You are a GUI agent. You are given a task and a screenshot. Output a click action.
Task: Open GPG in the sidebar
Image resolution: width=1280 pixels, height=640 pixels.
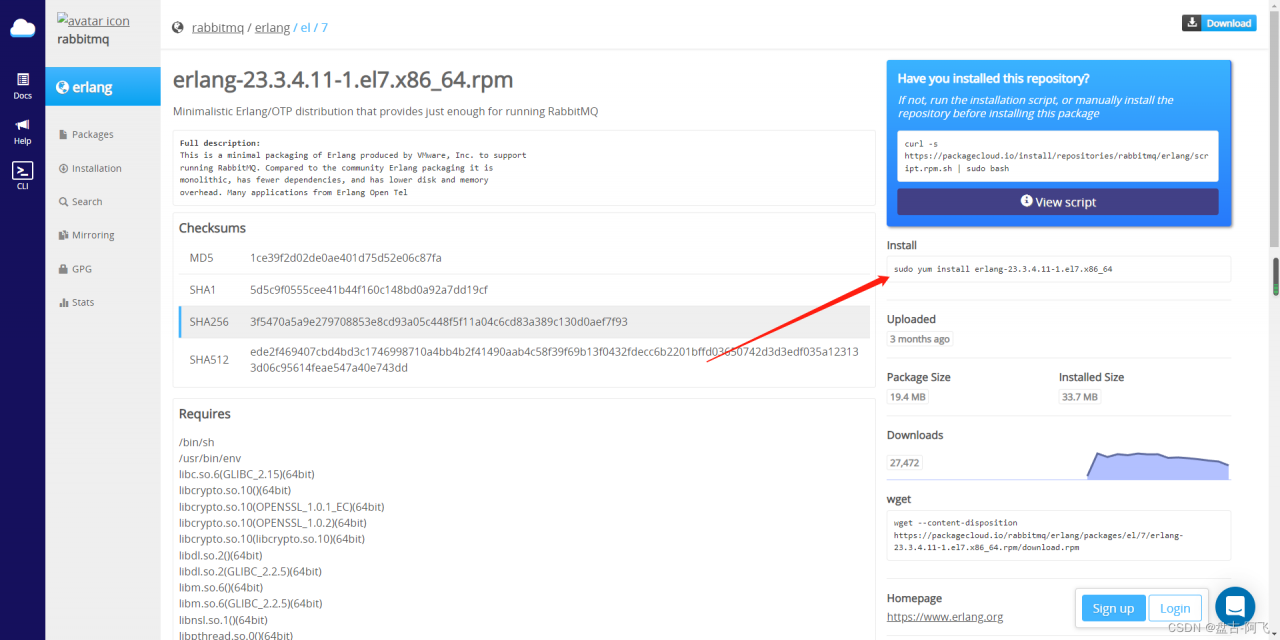pos(75,269)
